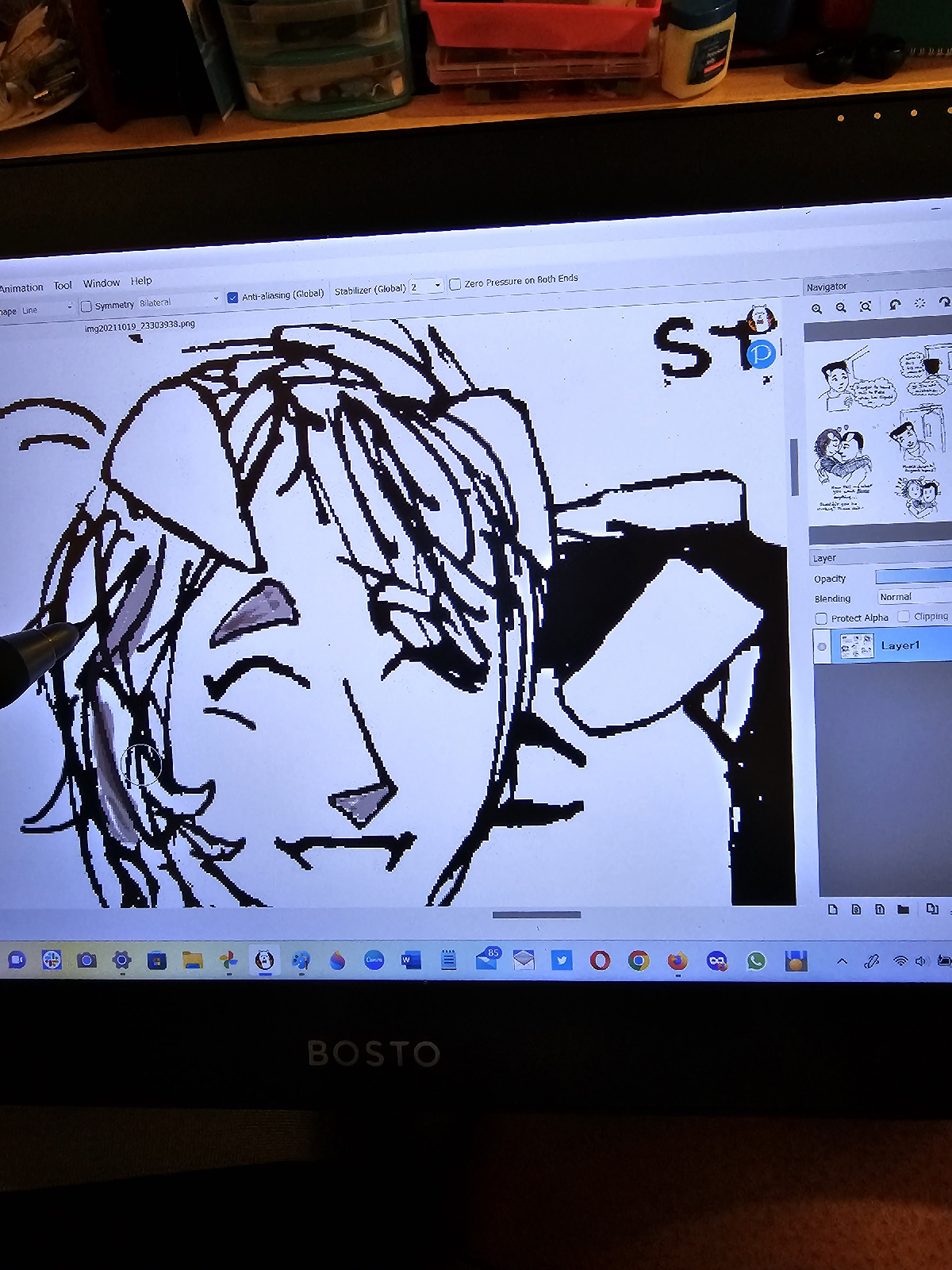
Task: Adjust the layer Opacity slider
Action: pos(913,575)
